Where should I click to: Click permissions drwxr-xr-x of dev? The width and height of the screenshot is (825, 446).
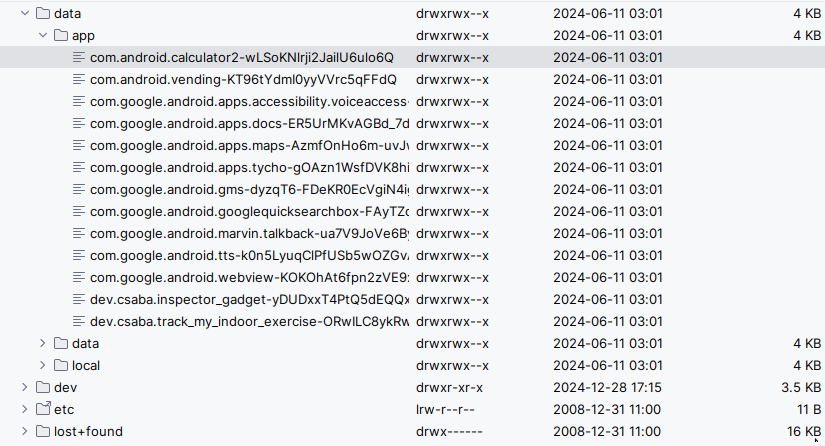point(449,388)
